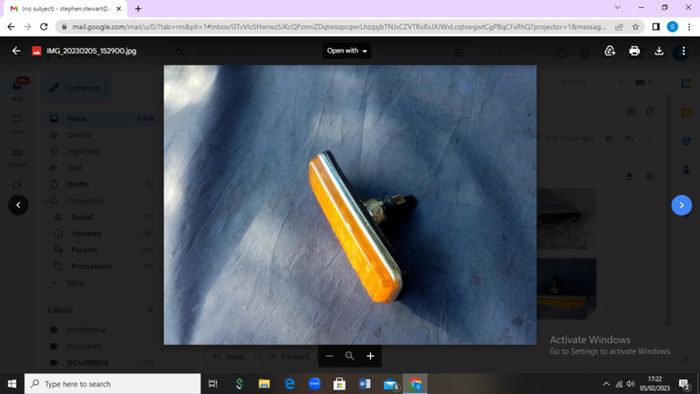Open Word from the taskbar

click(x=365, y=384)
